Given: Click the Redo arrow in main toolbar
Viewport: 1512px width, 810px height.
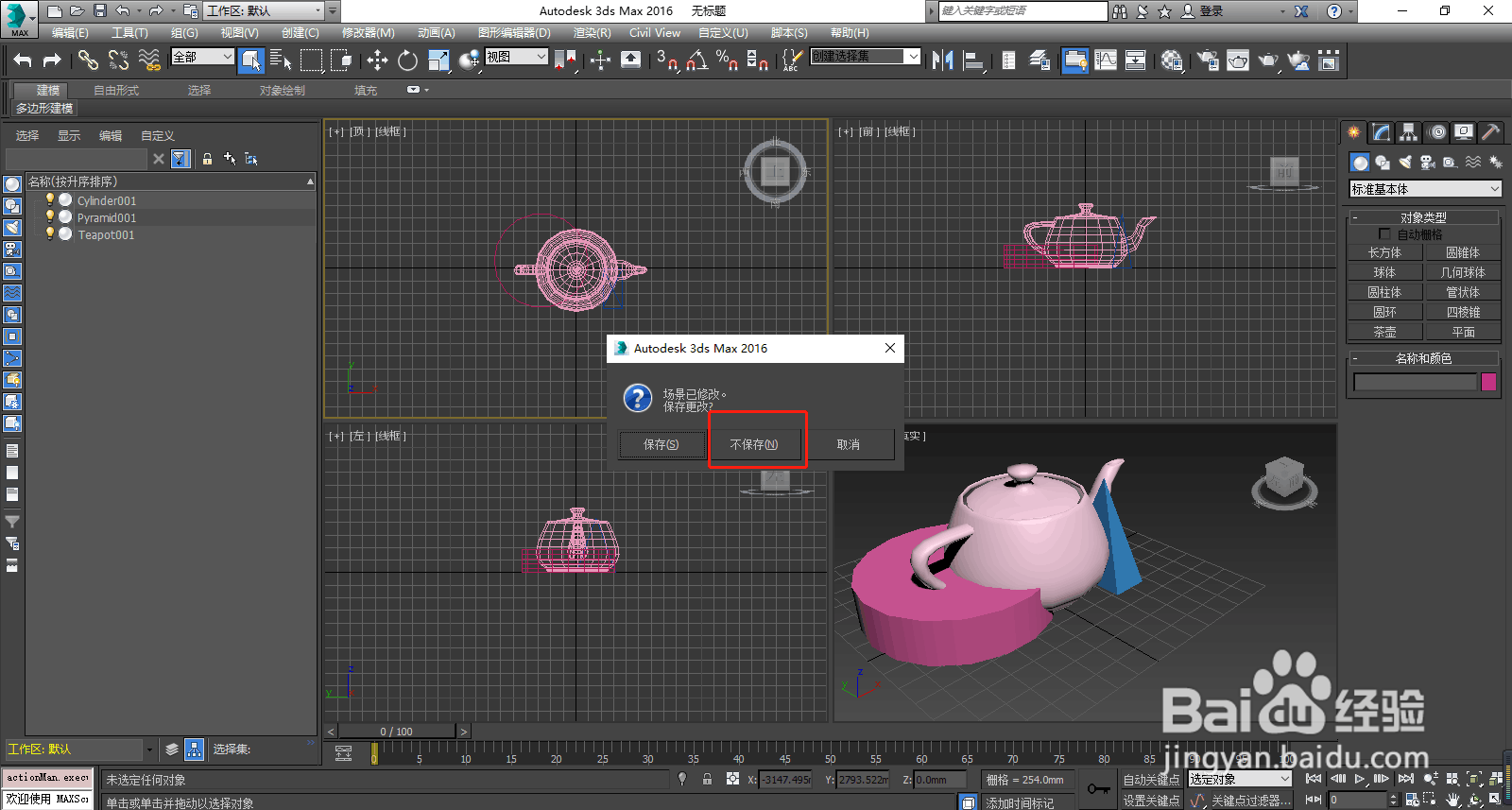Looking at the screenshot, I should click(x=52, y=60).
